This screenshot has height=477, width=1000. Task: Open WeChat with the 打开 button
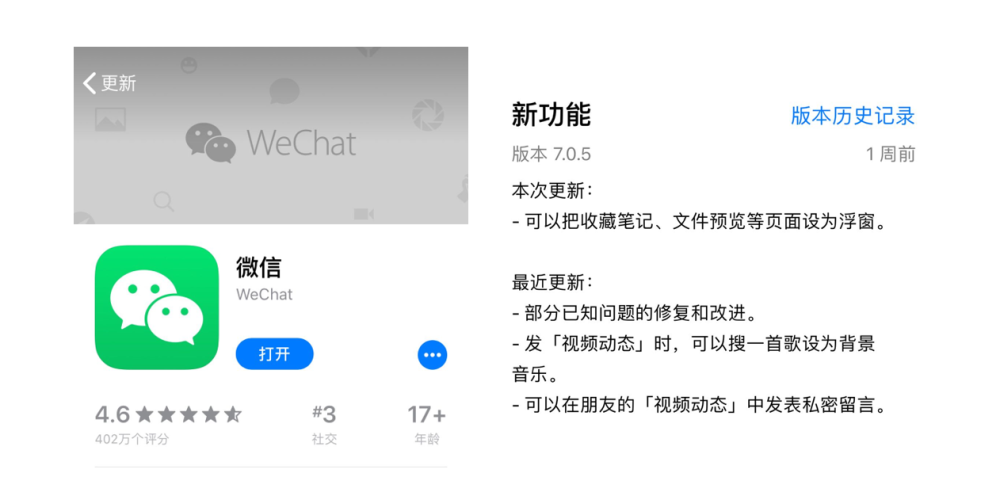(274, 354)
